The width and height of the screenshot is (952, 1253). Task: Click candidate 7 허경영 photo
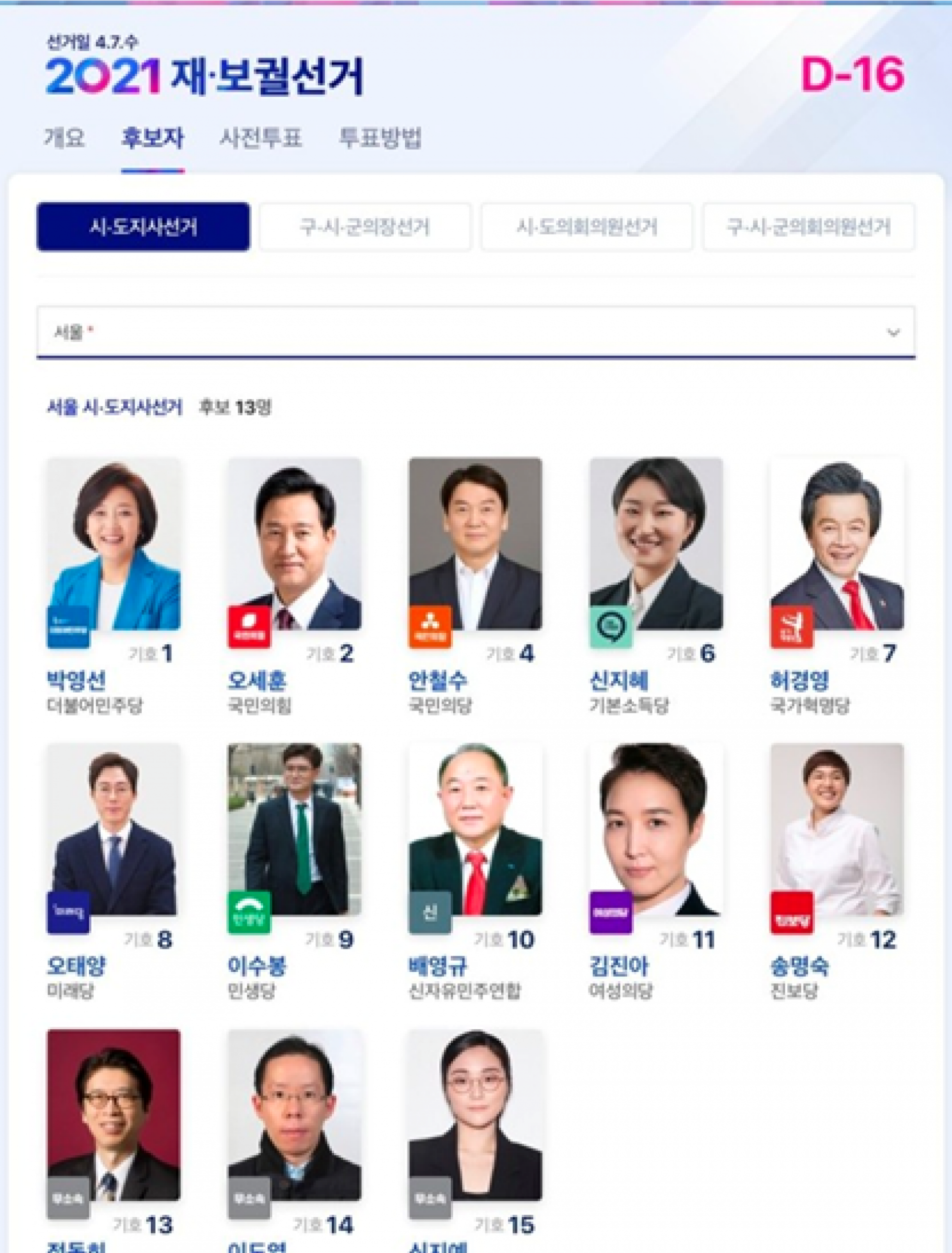click(837, 544)
